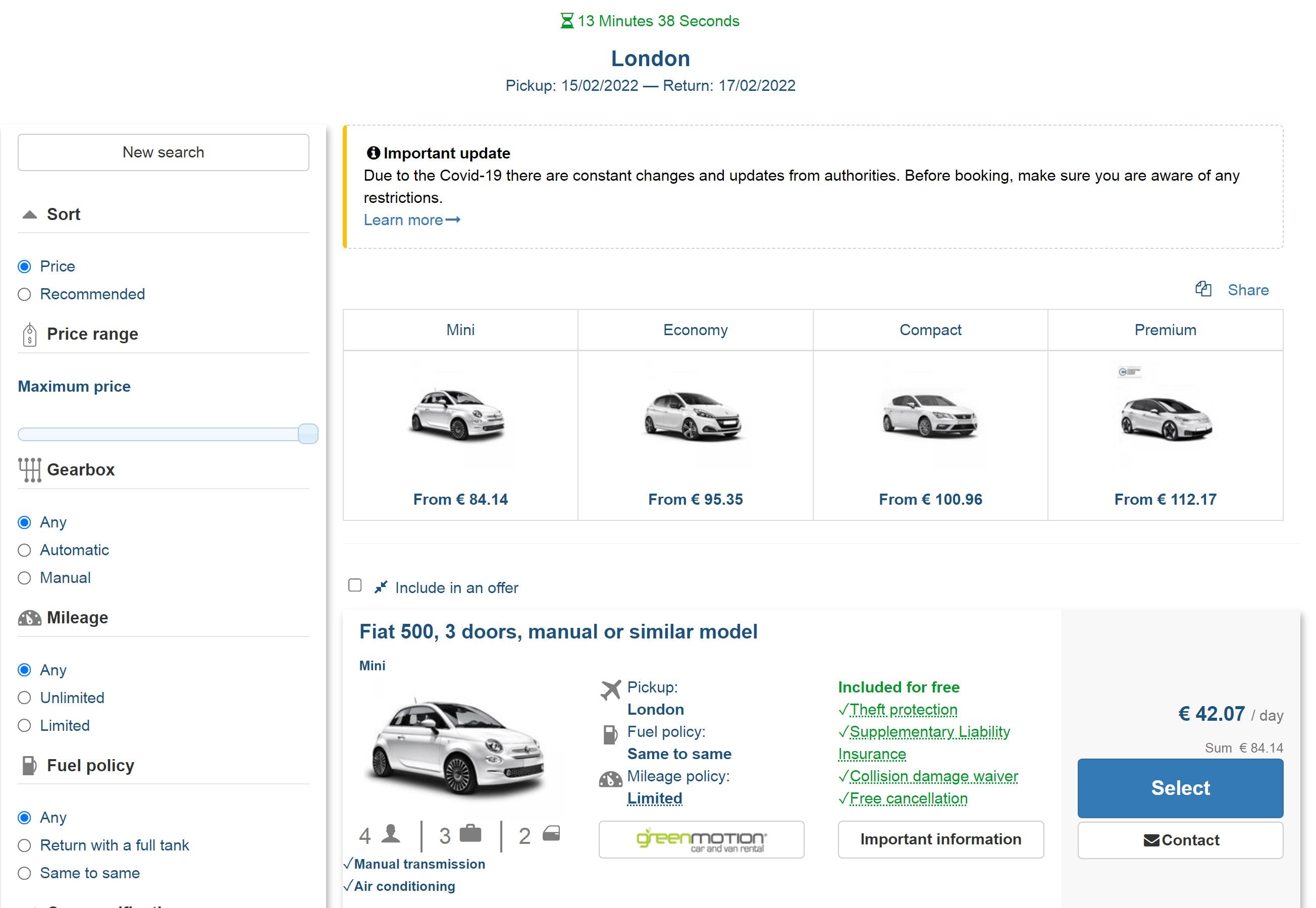Click the info icon in Important update

(x=373, y=153)
